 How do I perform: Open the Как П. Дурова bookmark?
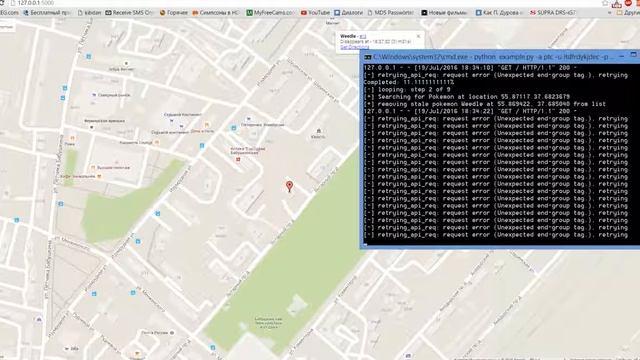tap(499, 13)
